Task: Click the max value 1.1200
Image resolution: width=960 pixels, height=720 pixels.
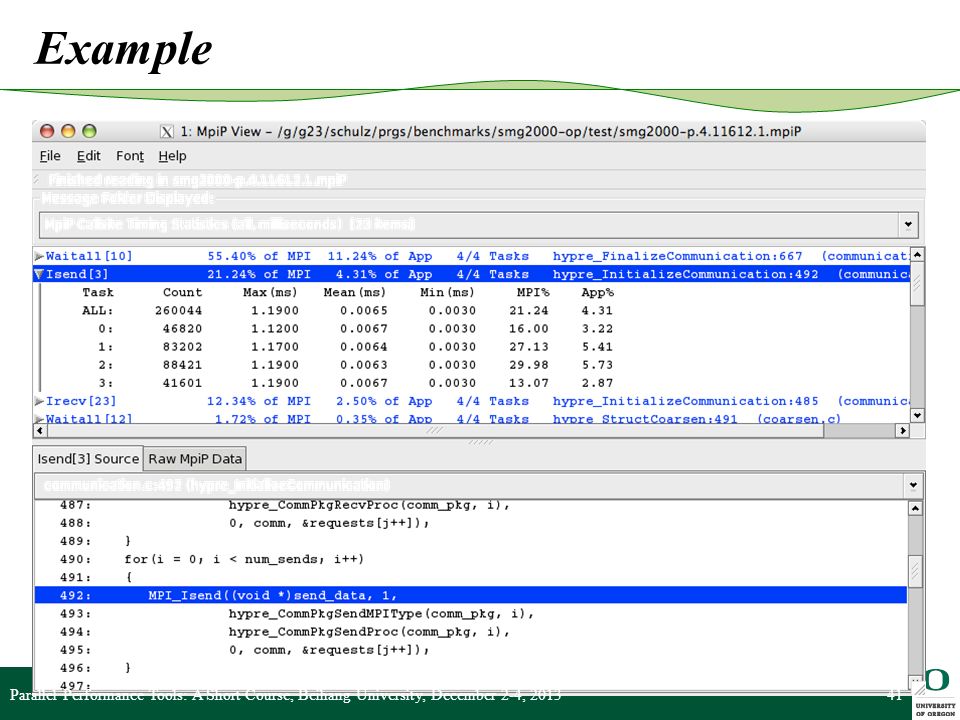Action: tap(275, 329)
